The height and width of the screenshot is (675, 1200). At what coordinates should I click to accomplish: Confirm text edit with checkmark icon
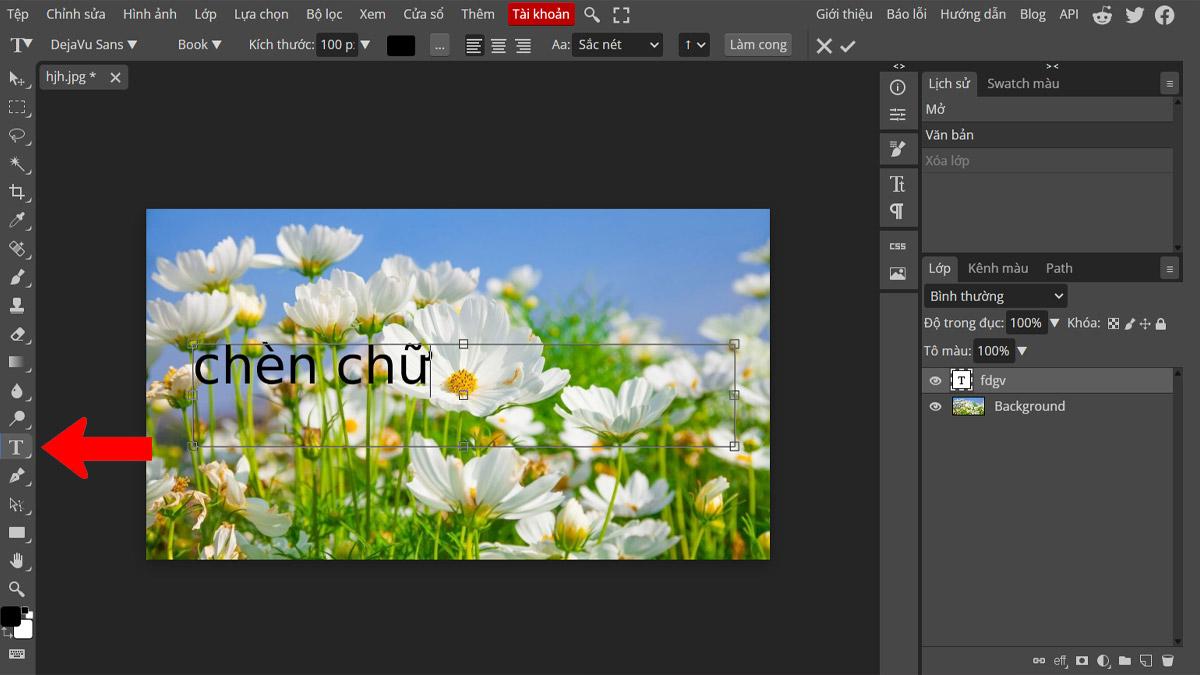[x=848, y=46]
